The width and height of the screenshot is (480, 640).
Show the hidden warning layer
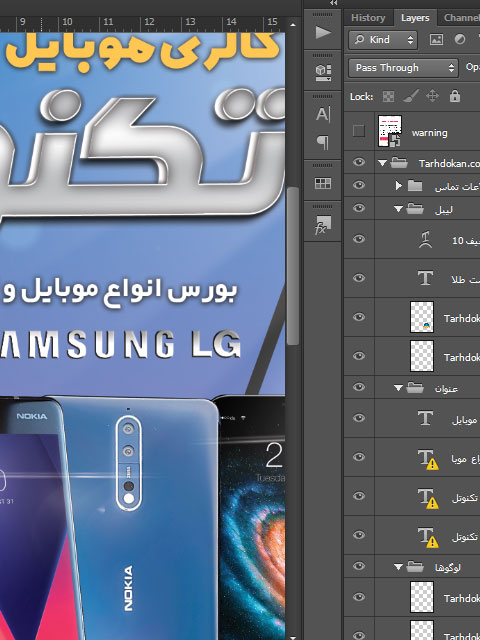(358, 131)
